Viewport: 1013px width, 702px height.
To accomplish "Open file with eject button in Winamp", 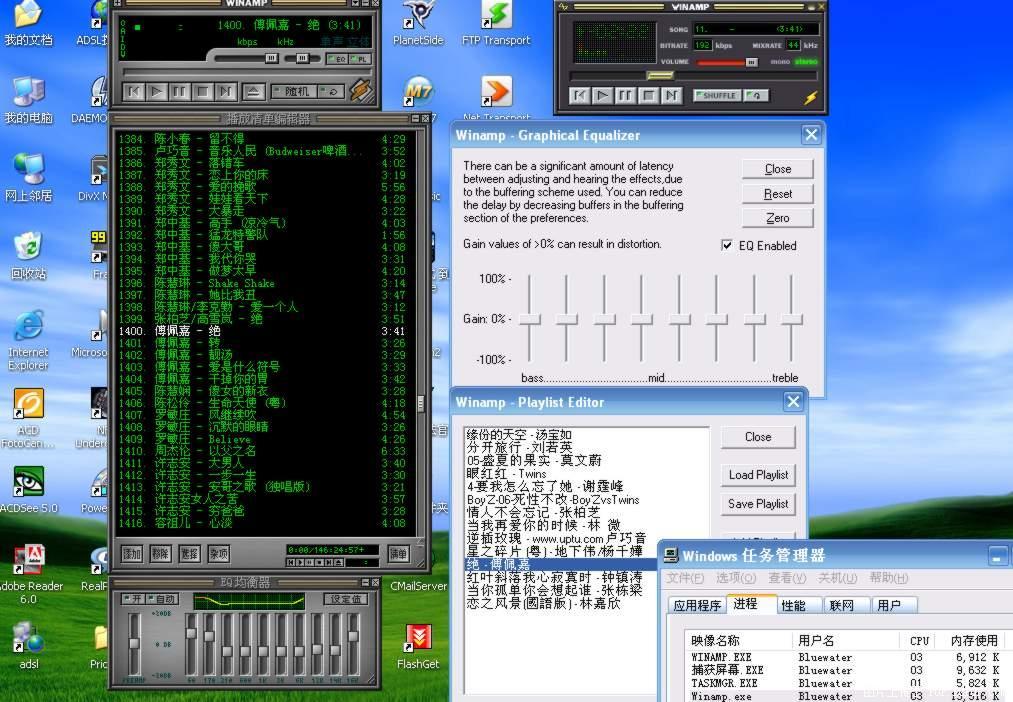I will coord(253,92).
